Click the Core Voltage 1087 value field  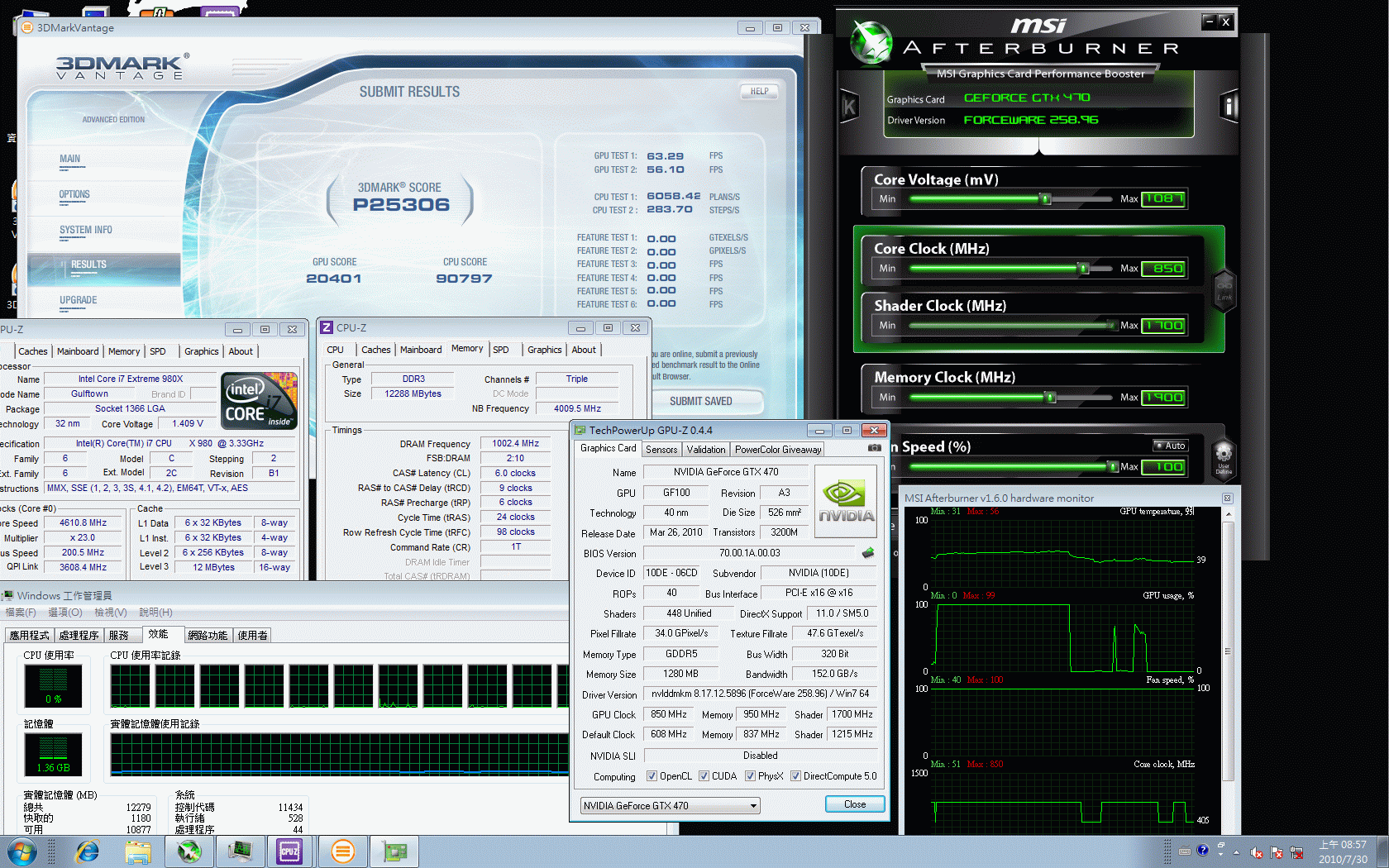1163,199
